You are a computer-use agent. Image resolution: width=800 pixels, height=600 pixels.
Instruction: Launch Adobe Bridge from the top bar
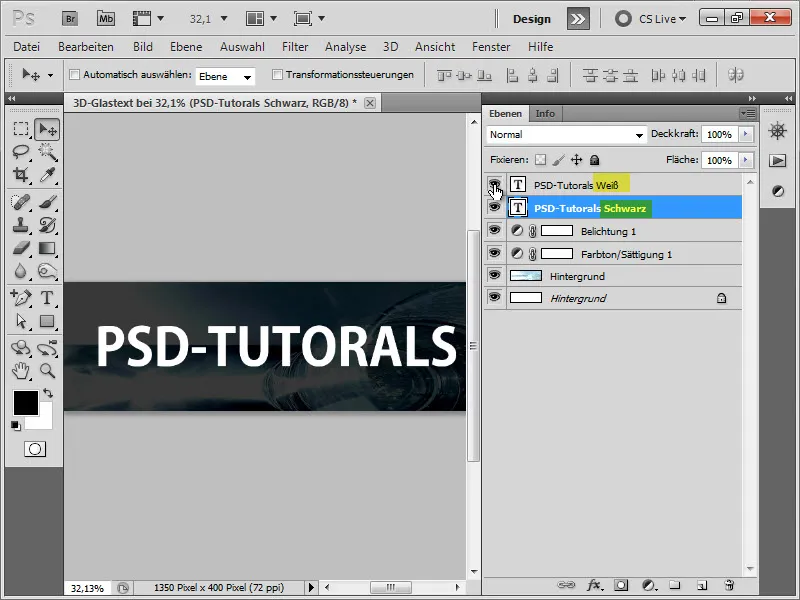[71, 18]
